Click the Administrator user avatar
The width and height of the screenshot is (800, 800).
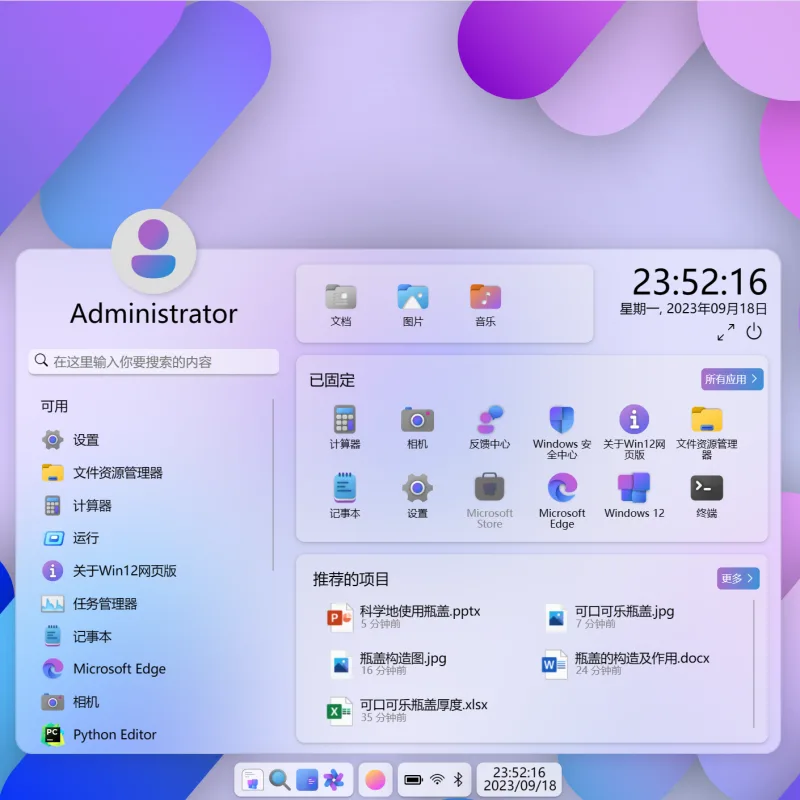click(154, 251)
